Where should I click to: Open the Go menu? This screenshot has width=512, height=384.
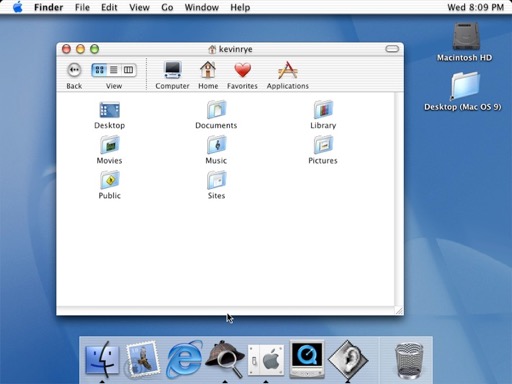tap(167, 7)
